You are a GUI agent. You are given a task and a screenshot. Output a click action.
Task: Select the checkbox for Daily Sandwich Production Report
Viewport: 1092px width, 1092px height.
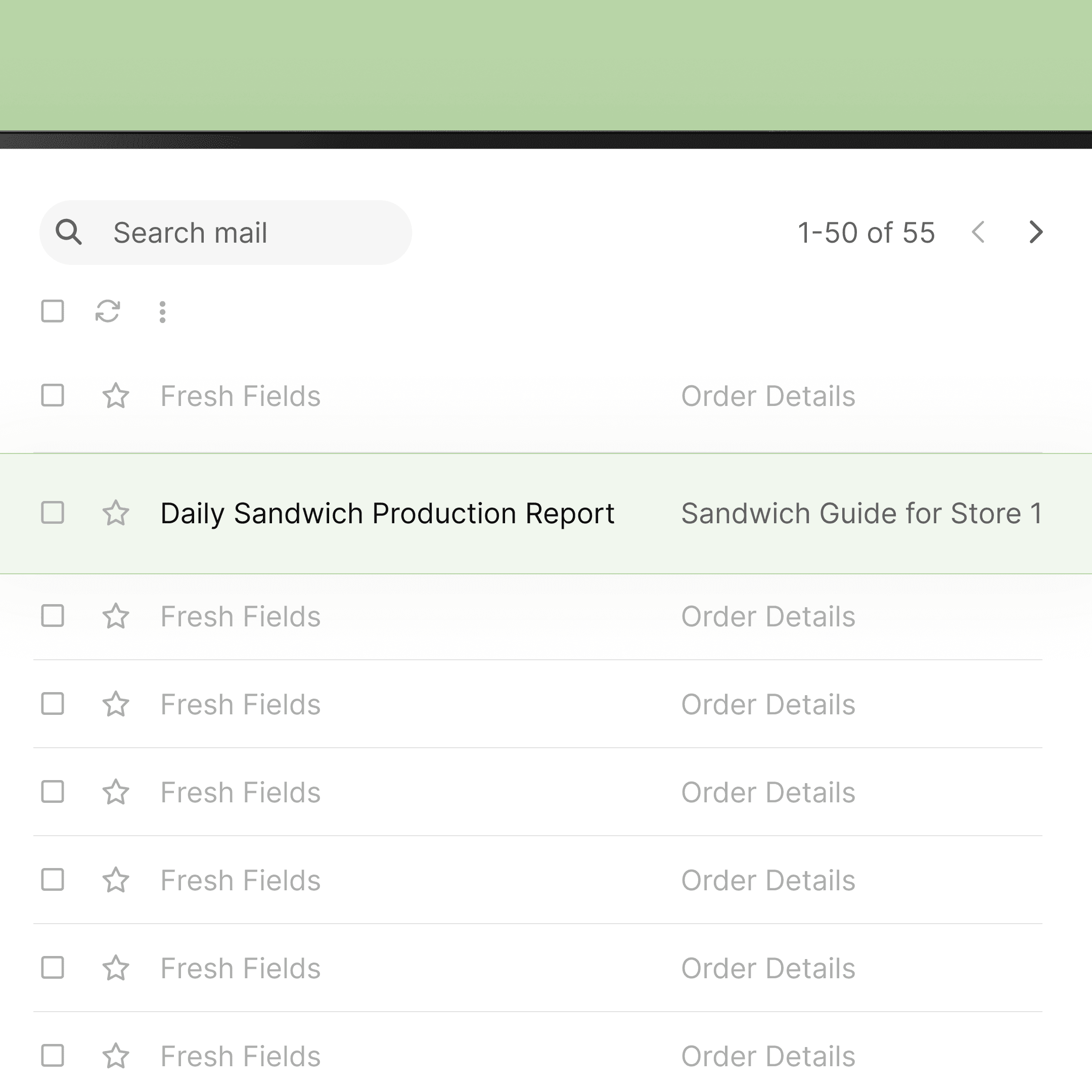(x=53, y=513)
